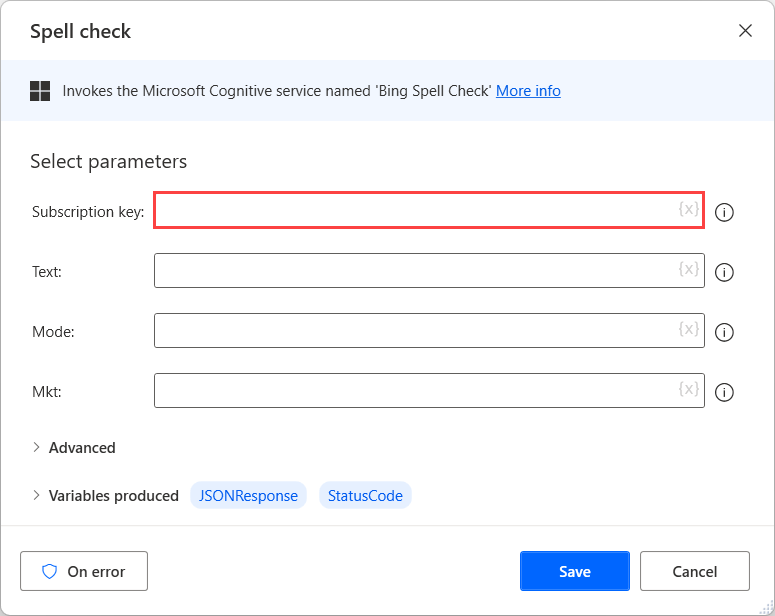Click the shield icon on On error
Image resolution: width=775 pixels, height=616 pixels.
coord(49,572)
